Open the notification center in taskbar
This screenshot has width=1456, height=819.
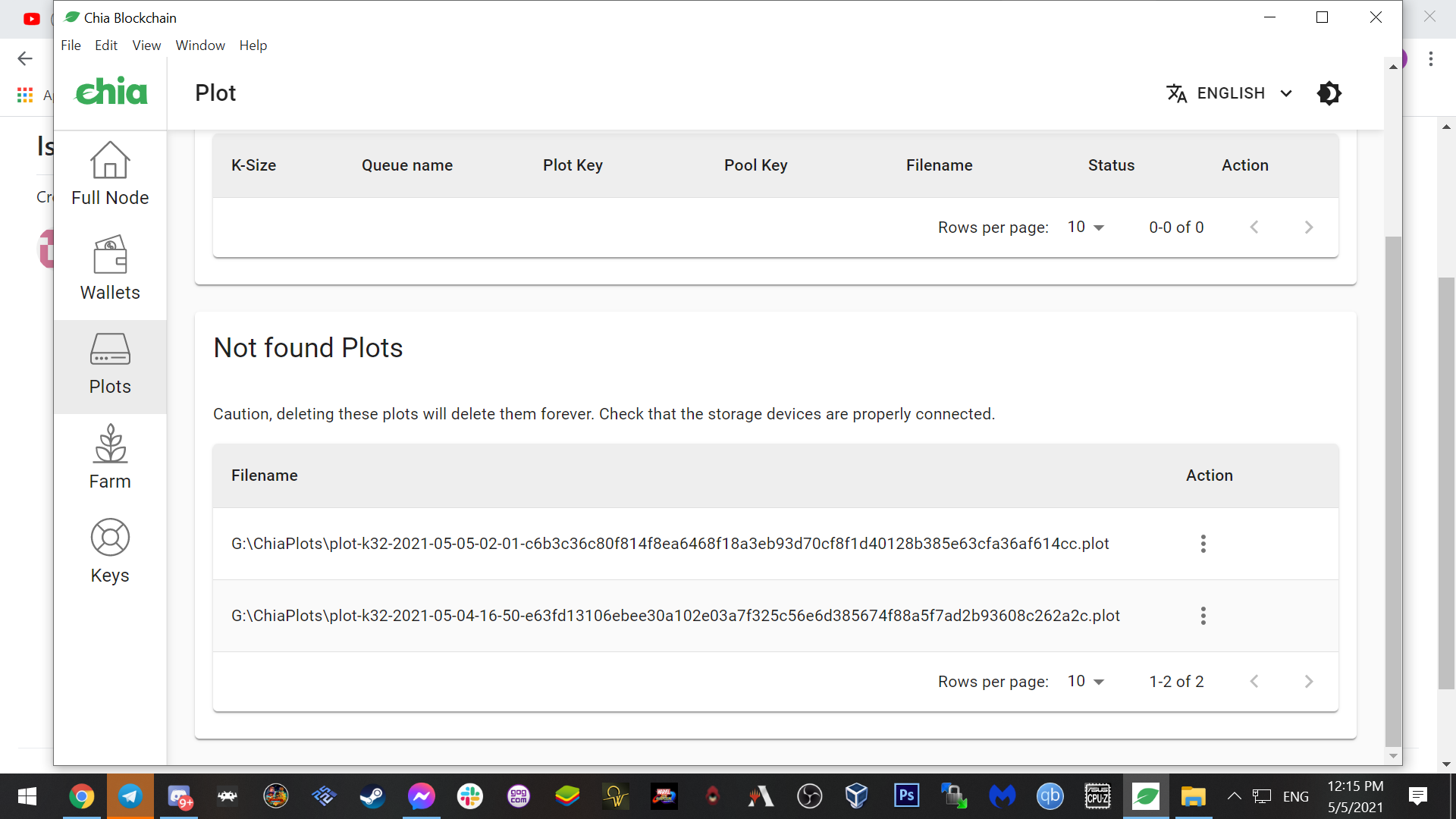click(x=1417, y=796)
